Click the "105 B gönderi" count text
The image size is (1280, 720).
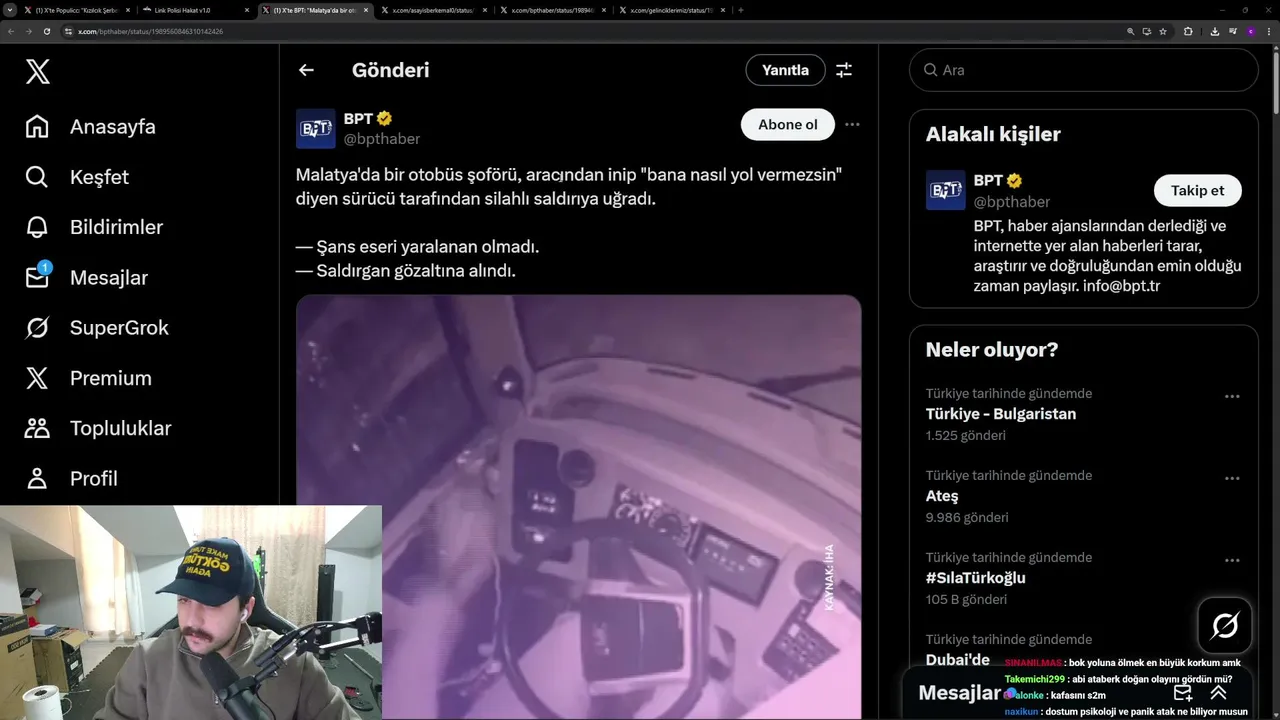[966, 599]
